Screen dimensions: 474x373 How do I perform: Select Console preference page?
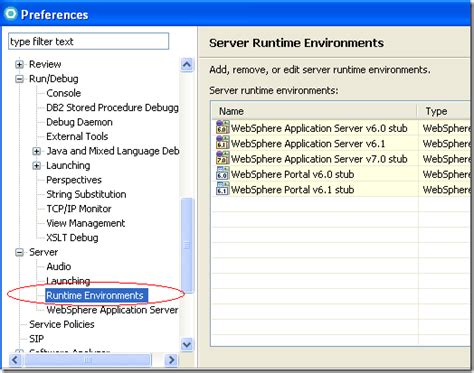[64, 93]
